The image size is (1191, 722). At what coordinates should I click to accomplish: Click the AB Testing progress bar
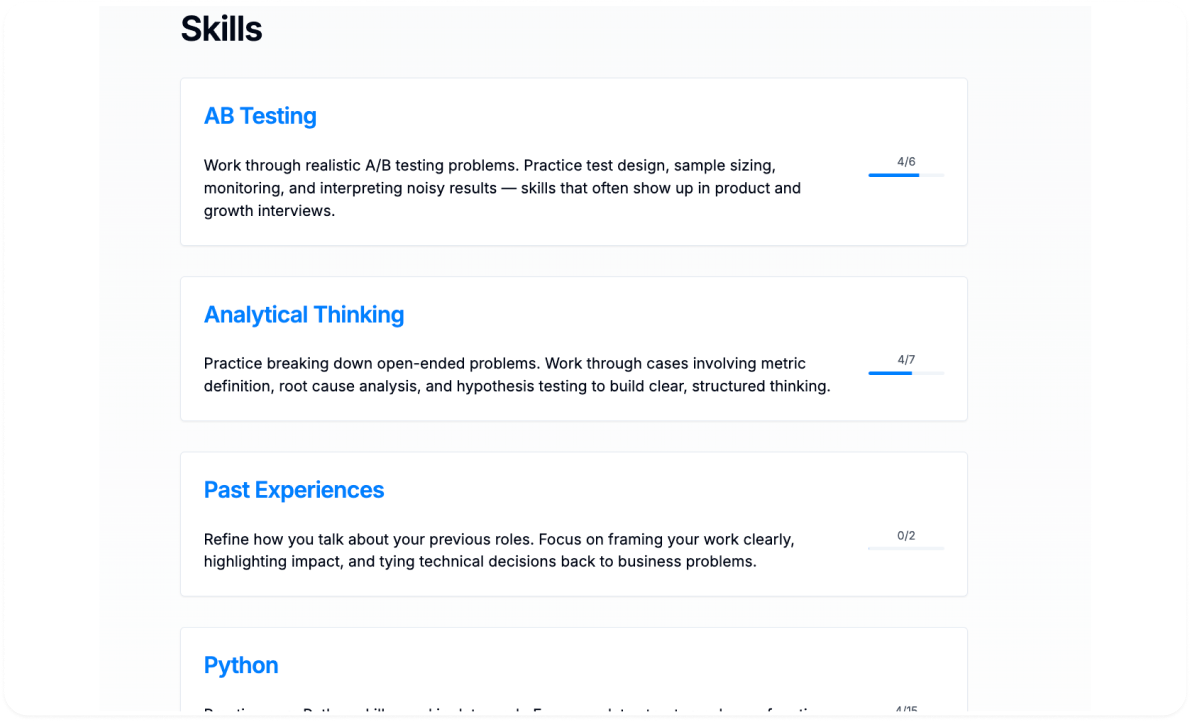point(906,175)
